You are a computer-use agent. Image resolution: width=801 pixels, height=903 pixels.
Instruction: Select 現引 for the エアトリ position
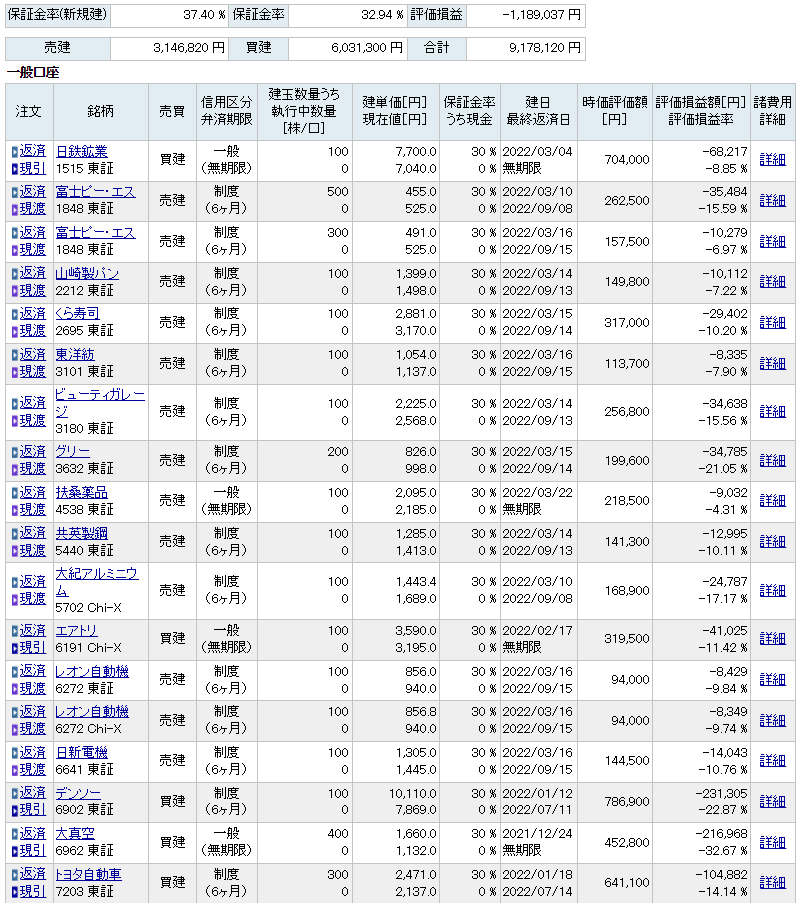point(33,647)
